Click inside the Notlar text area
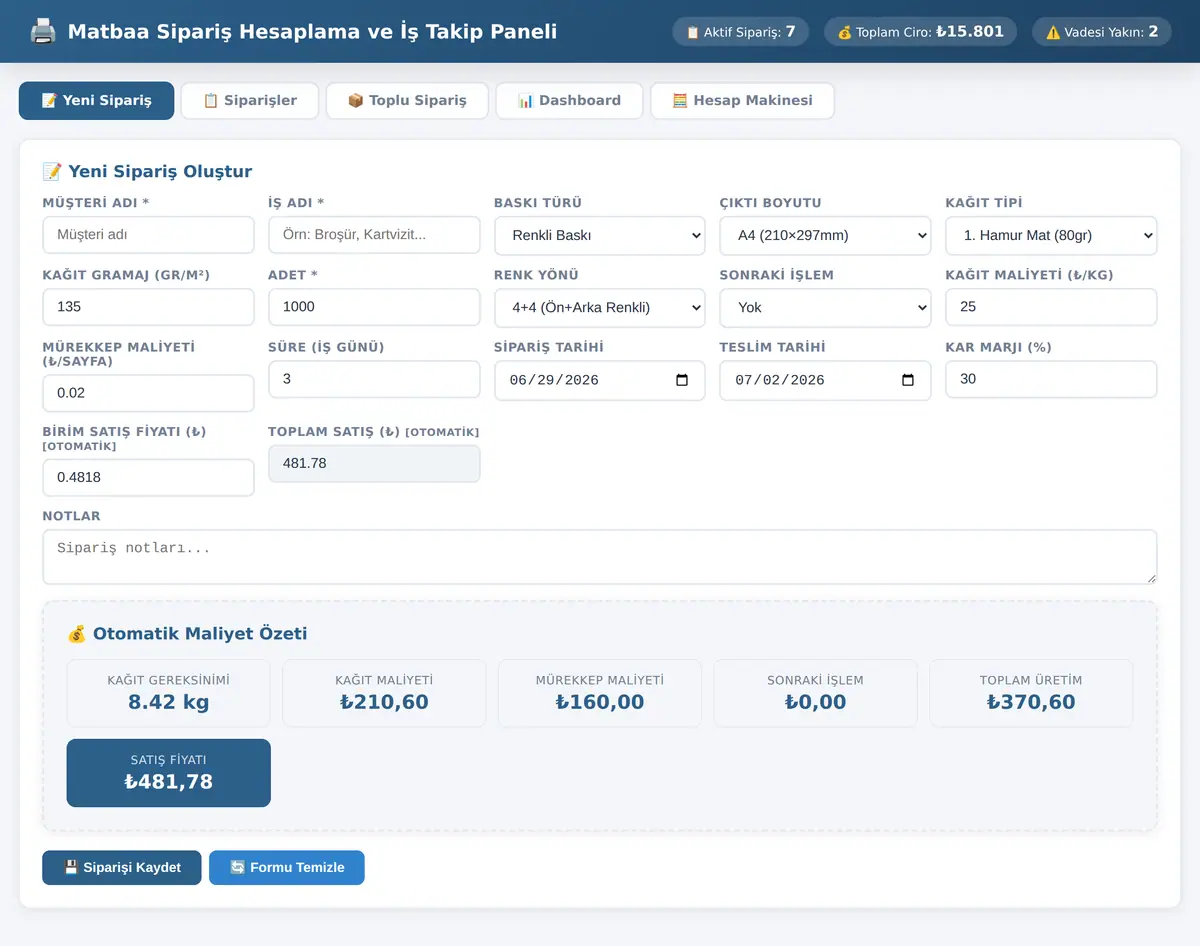This screenshot has height=946, width=1200. point(600,557)
